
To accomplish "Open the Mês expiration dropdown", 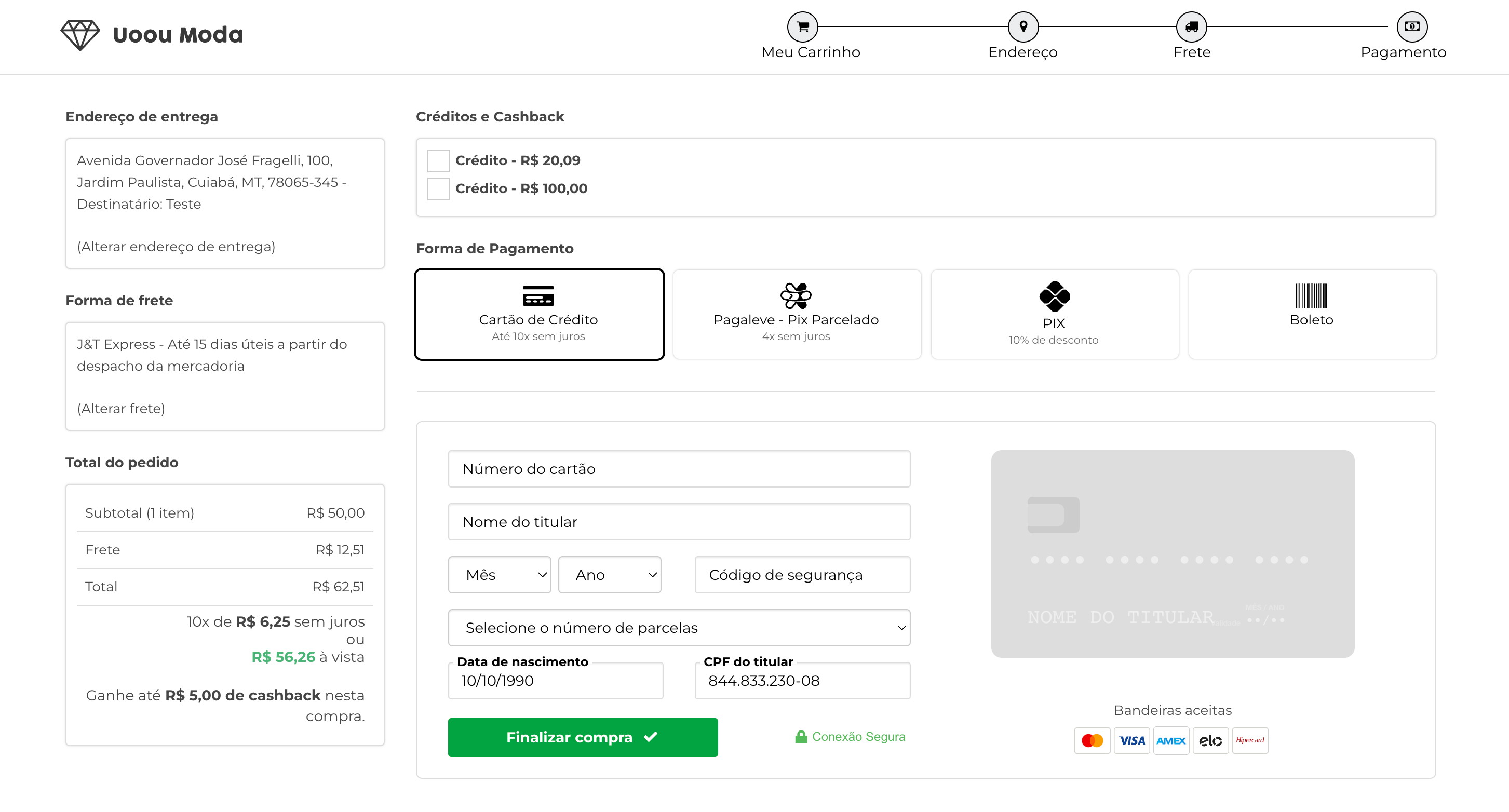I will 499,575.
